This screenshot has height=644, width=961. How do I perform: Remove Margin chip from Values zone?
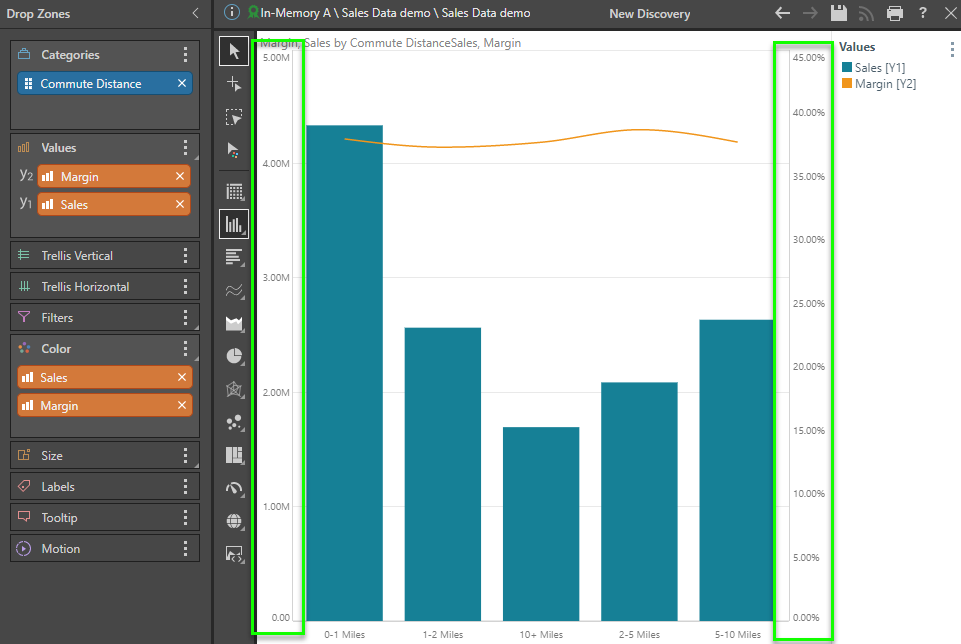180,176
